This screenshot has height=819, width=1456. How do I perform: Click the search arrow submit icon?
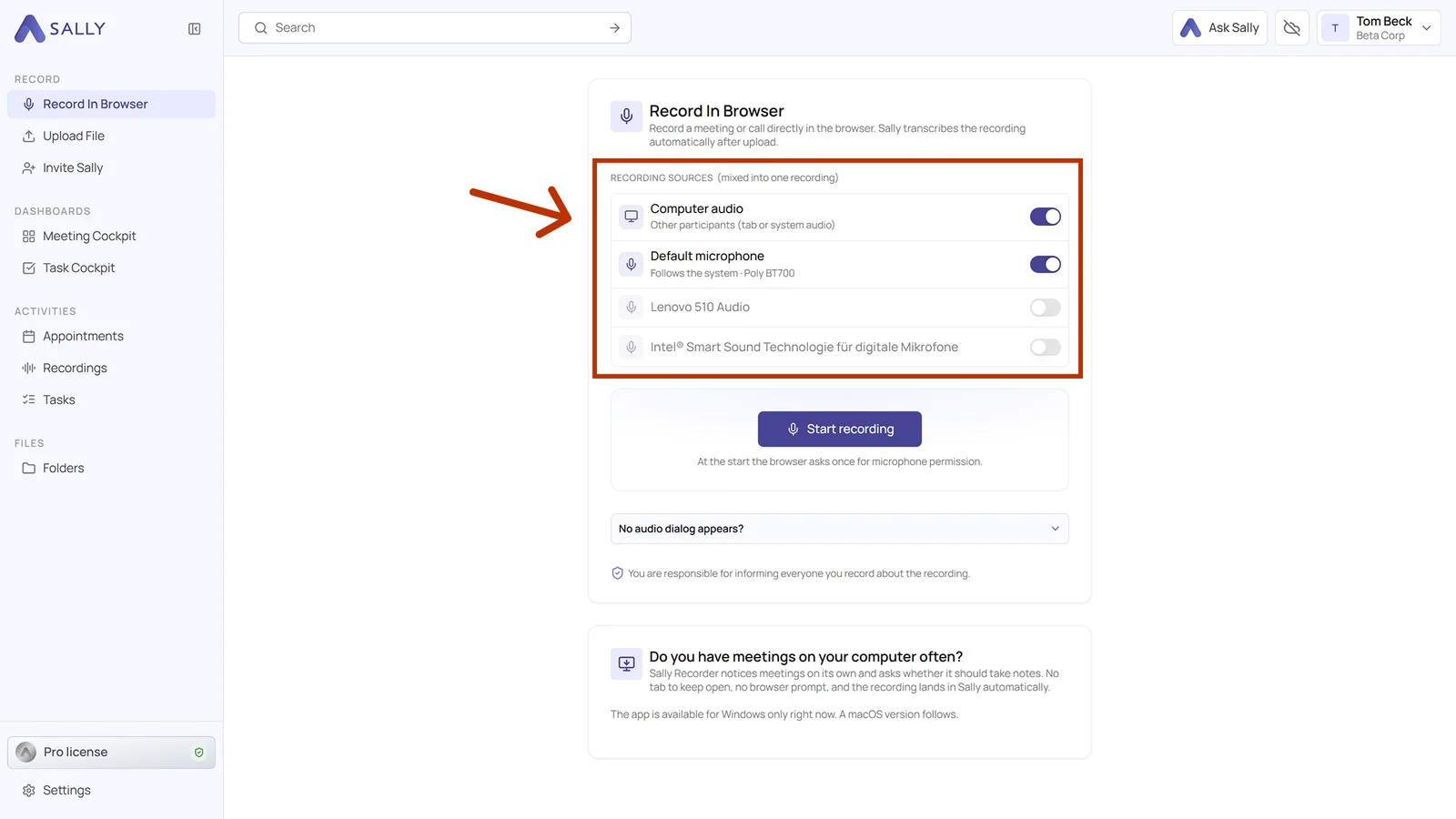pyautogui.click(x=614, y=28)
